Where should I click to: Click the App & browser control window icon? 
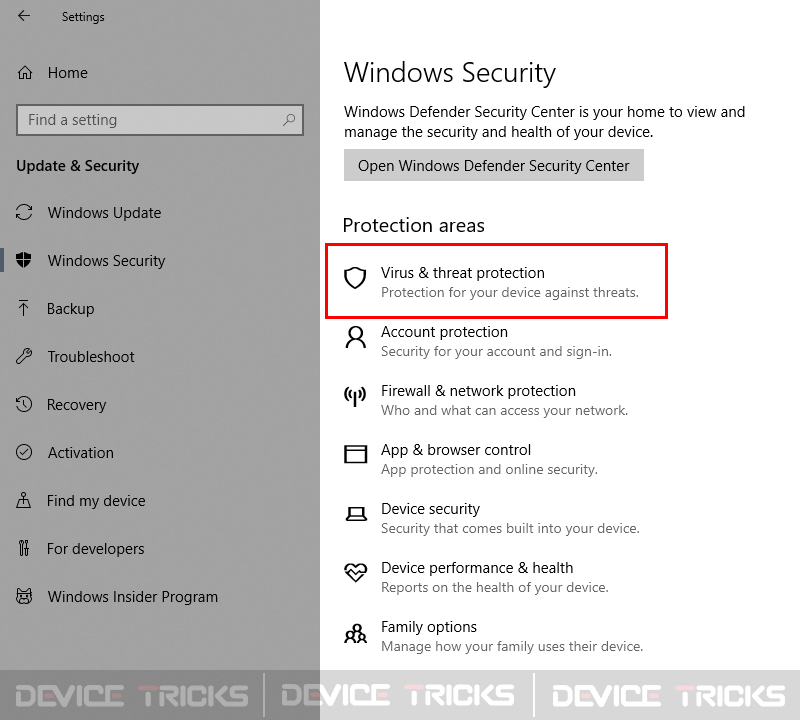point(356,454)
